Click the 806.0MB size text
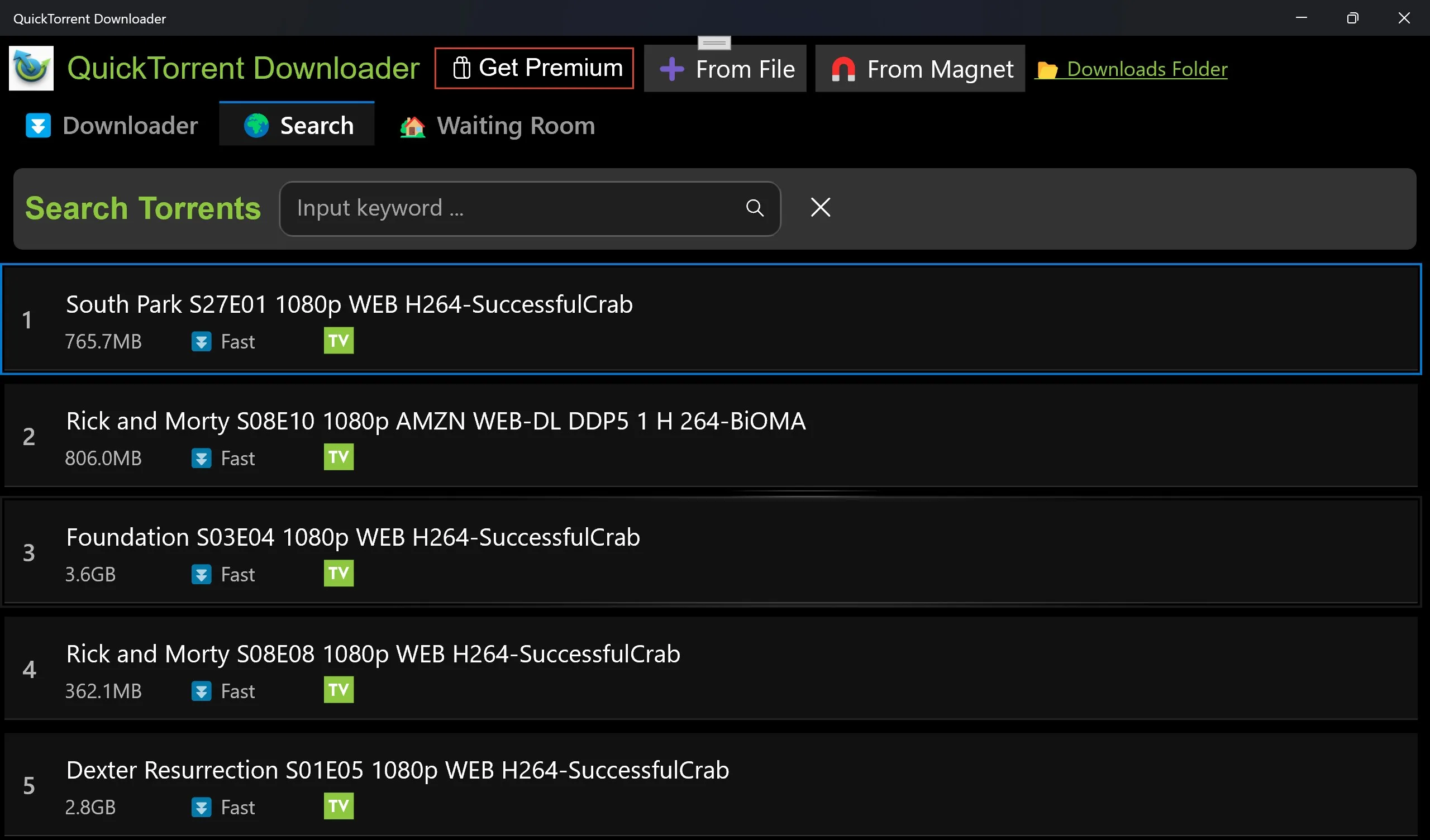 (x=103, y=458)
